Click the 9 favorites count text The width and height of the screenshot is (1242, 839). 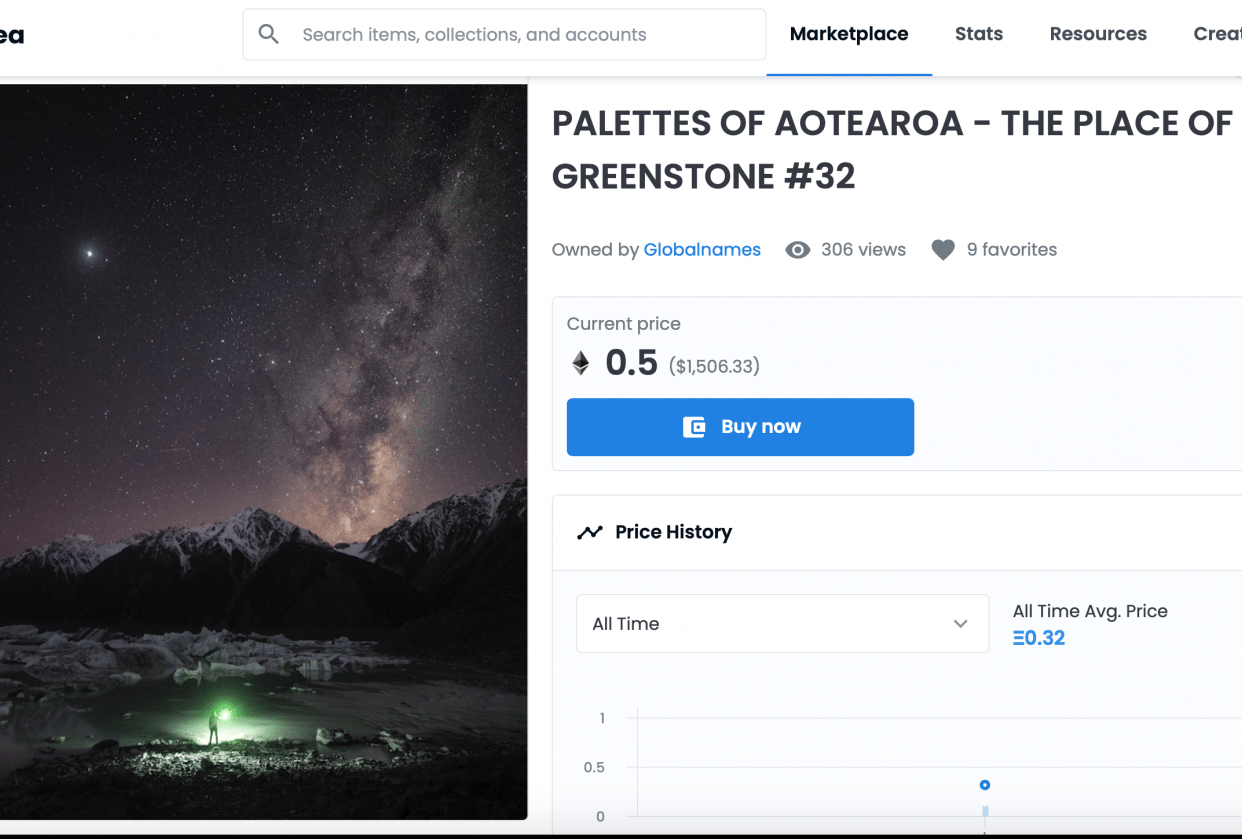point(1011,250)
